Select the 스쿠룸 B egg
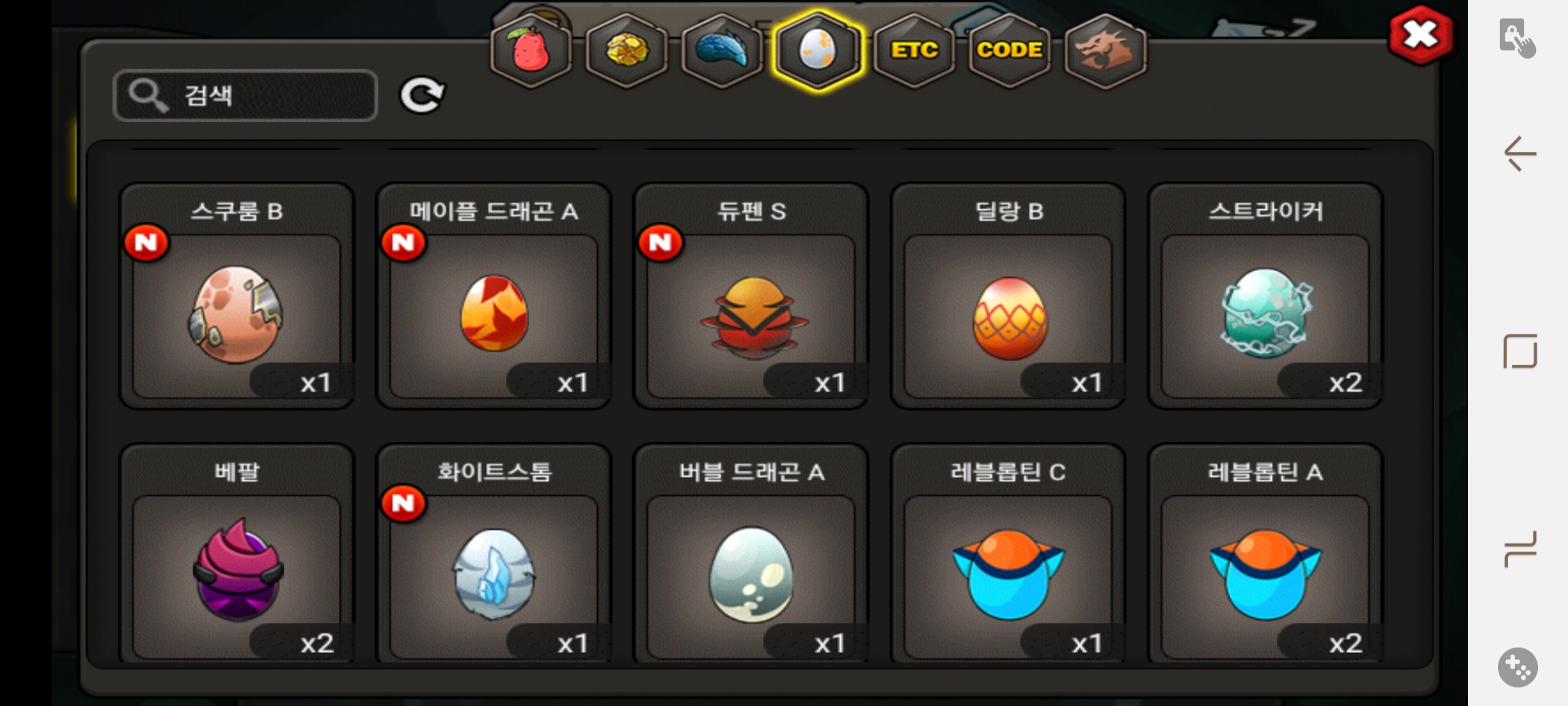The width and height of the screenshot is (1568, 706). [237, 296]
